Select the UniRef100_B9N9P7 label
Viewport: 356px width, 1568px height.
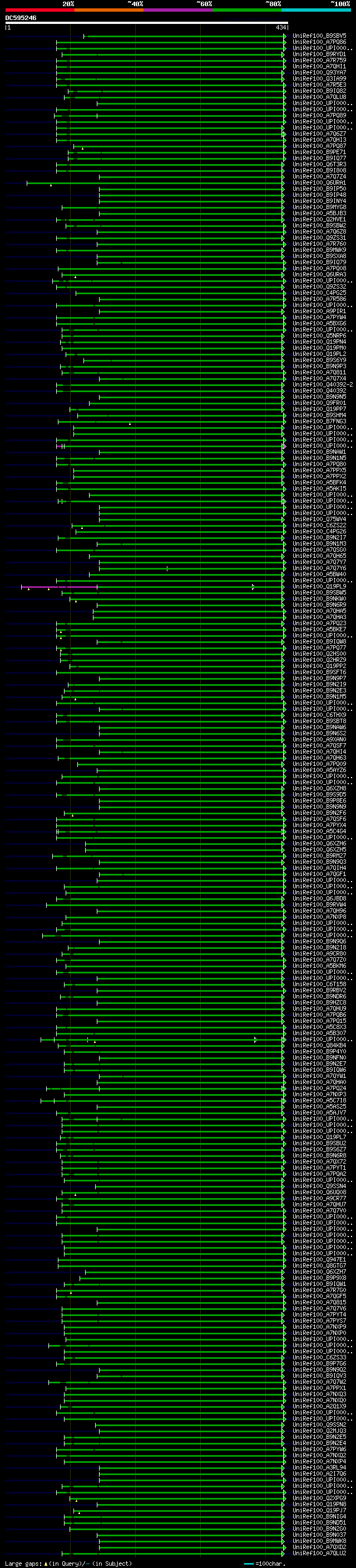coord(319,678)
